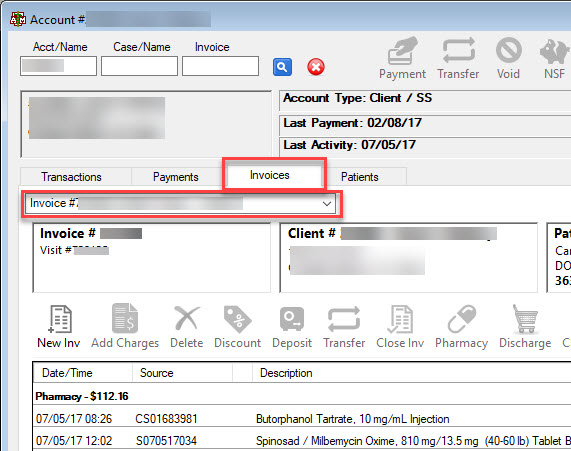Expand the Invoice # dropdown list
The height and width of the screenshot is (451, 571).
coord(327,204)
